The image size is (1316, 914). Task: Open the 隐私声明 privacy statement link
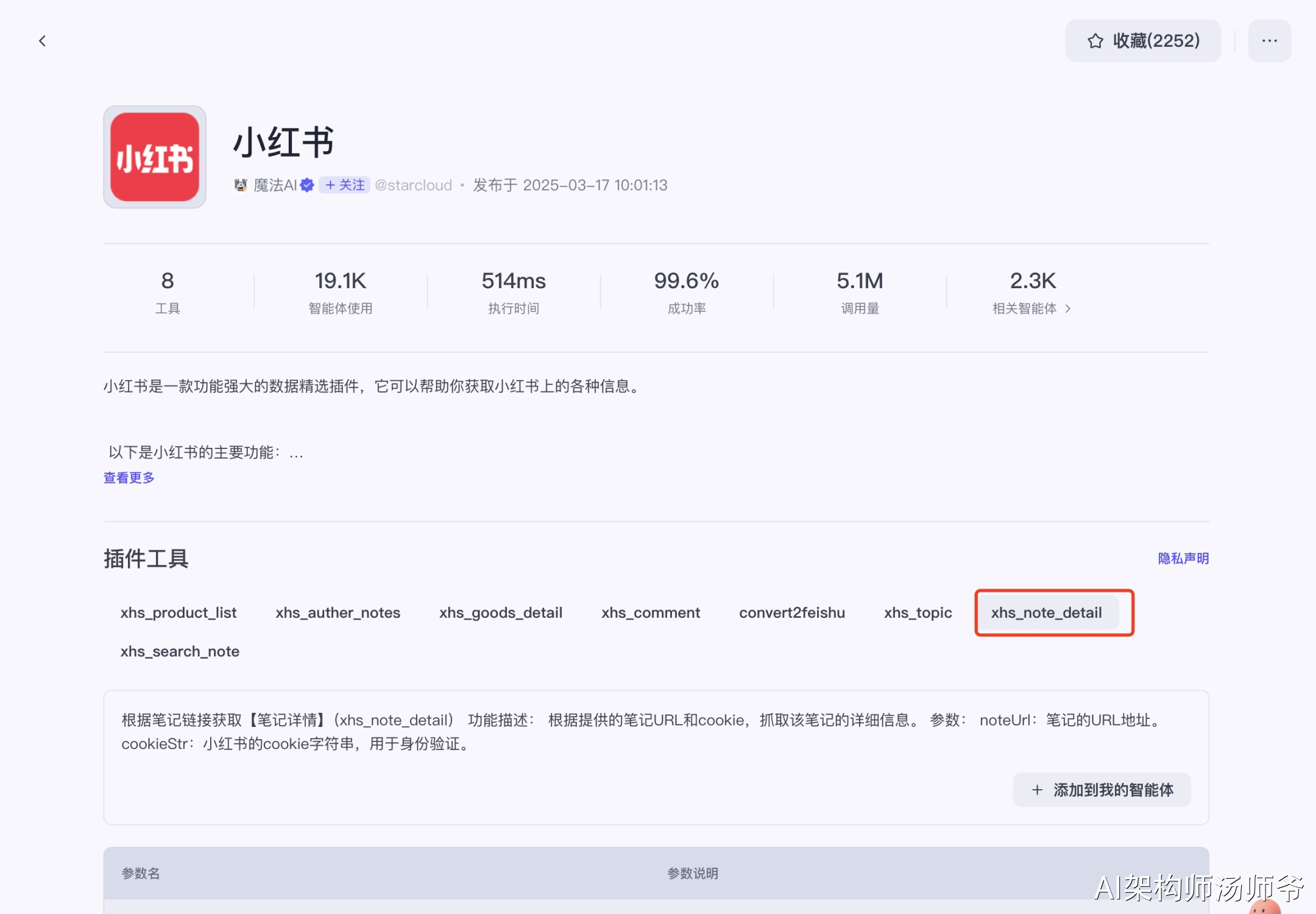1183,558
